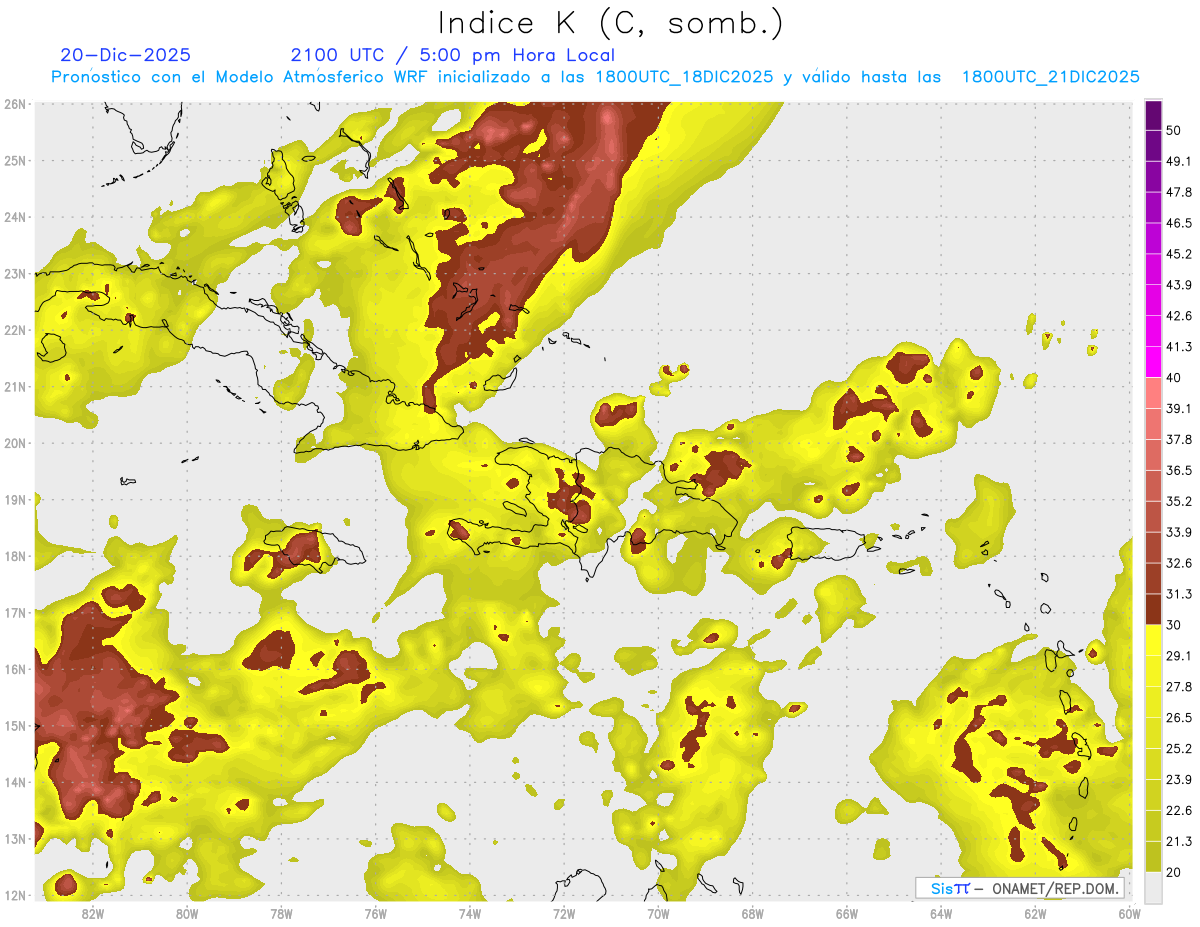Click the colorbar value '49.1'

click(x=1179, y=161)
